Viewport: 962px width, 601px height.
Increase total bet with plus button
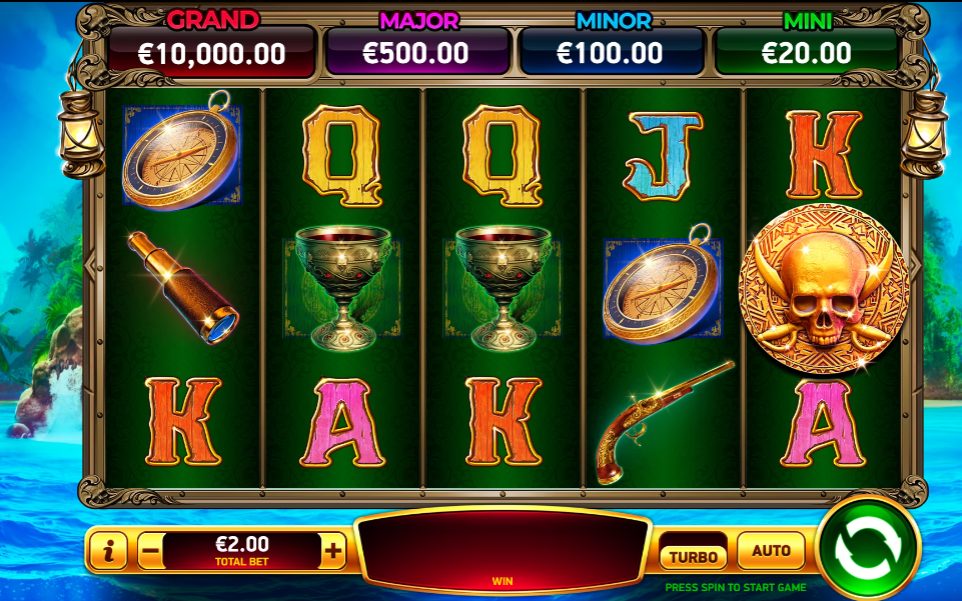333,551
